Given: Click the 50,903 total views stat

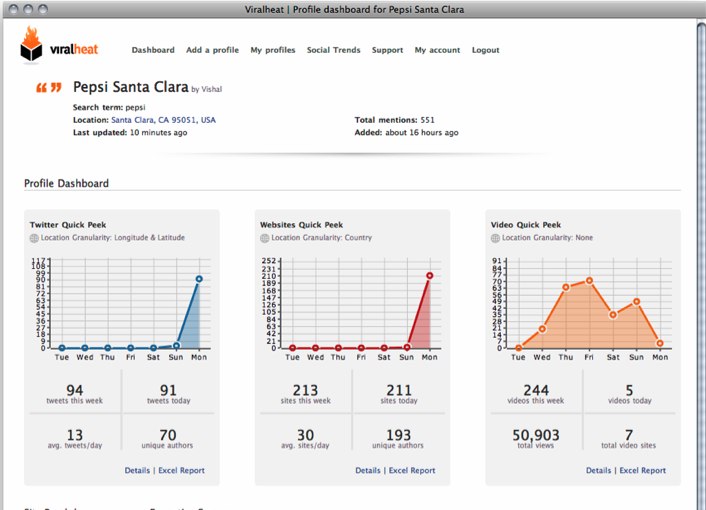Looking at the screenshot, I should point(536,438).
